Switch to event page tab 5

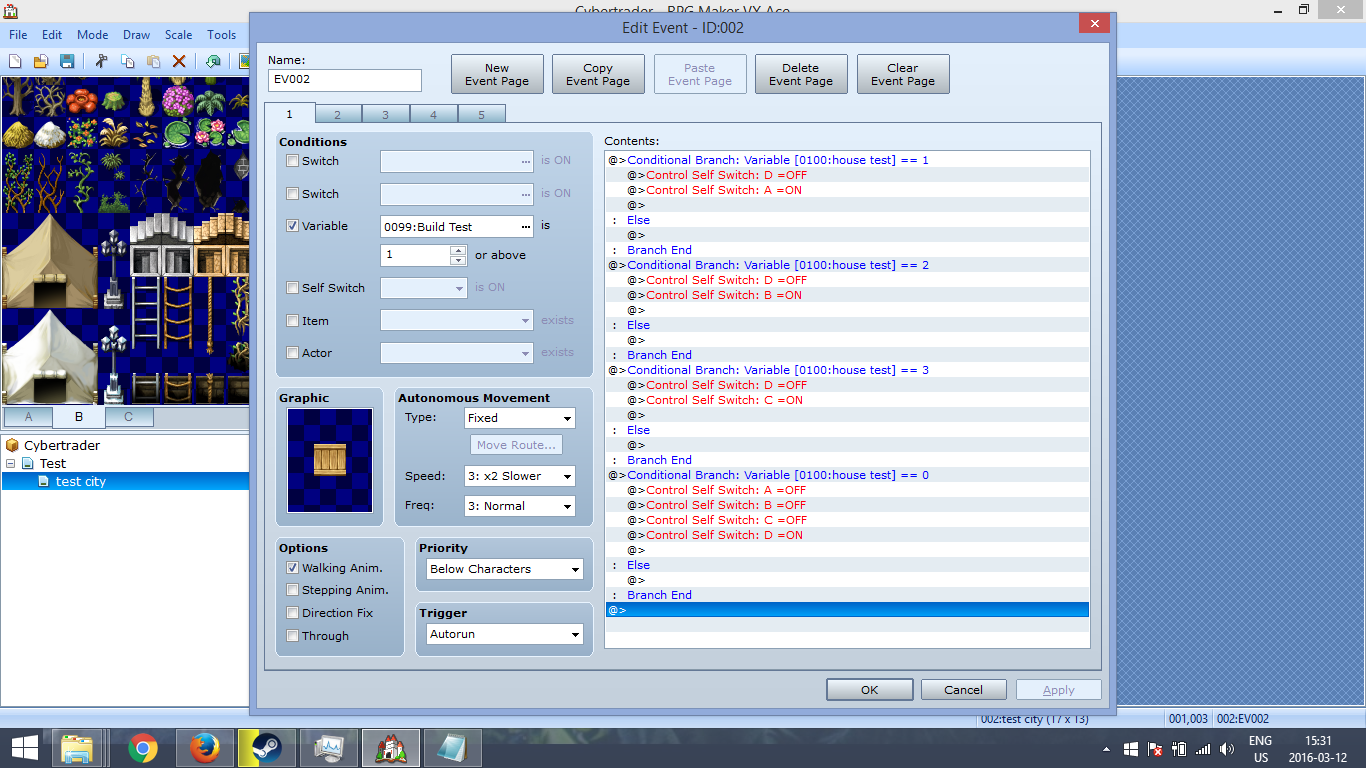(x=481, y=115)
